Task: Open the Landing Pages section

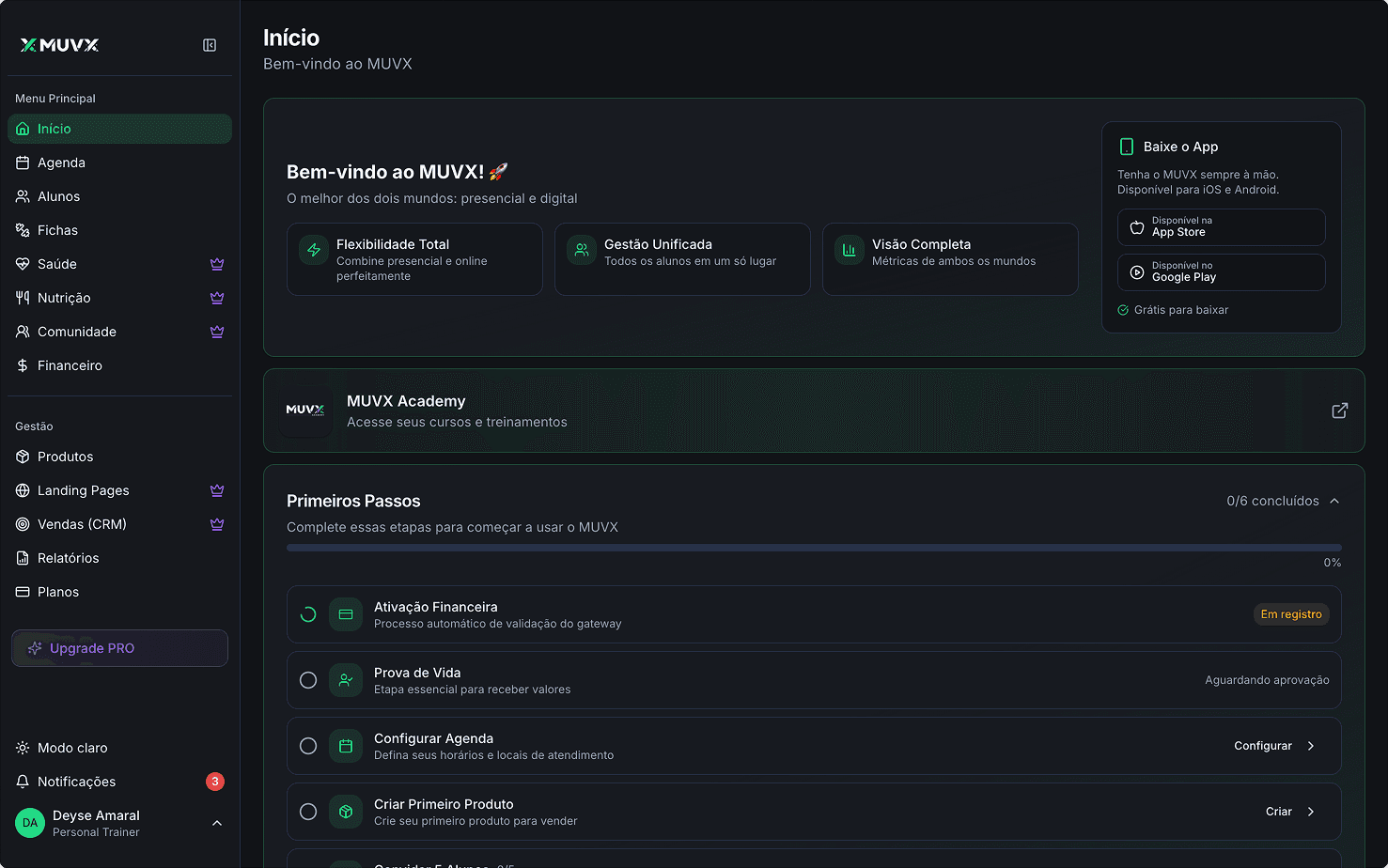Action: (x=83, y=489)
